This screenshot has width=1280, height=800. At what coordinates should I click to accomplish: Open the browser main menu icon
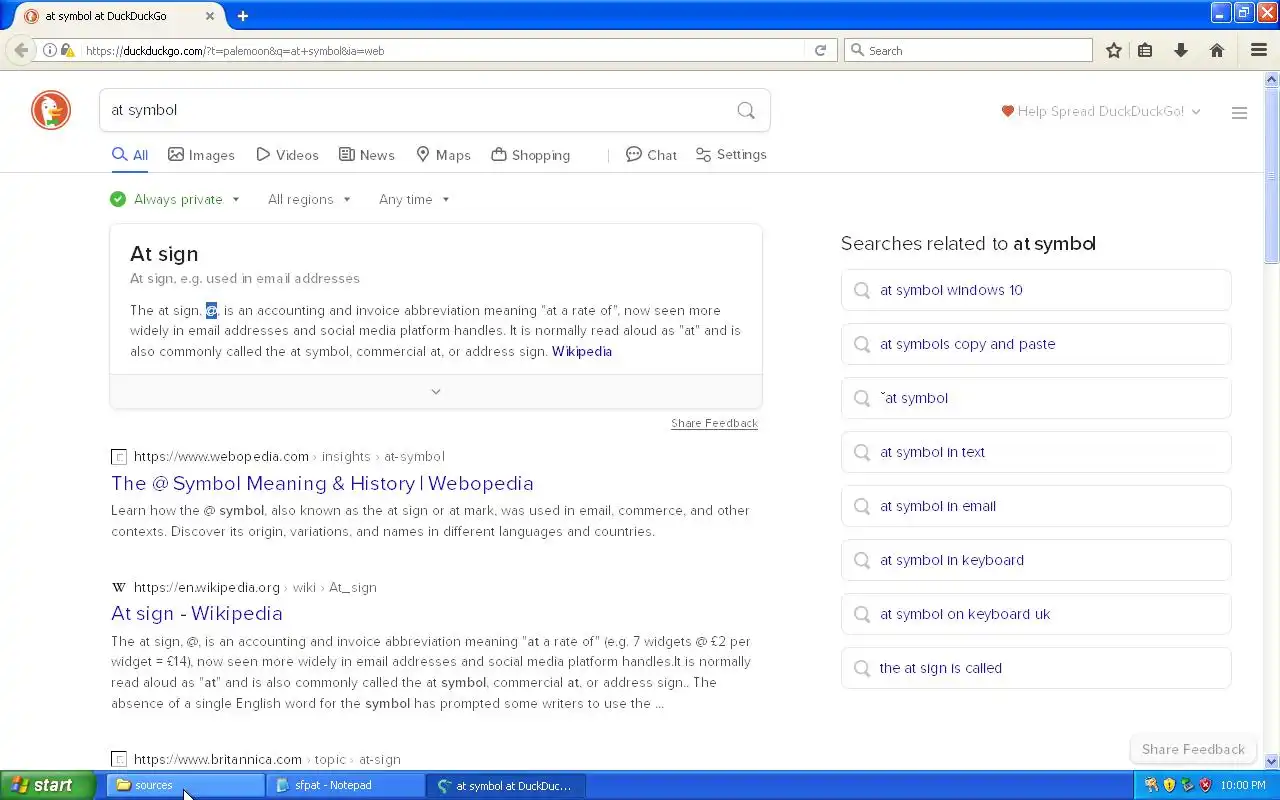(x=1259, y=50)
